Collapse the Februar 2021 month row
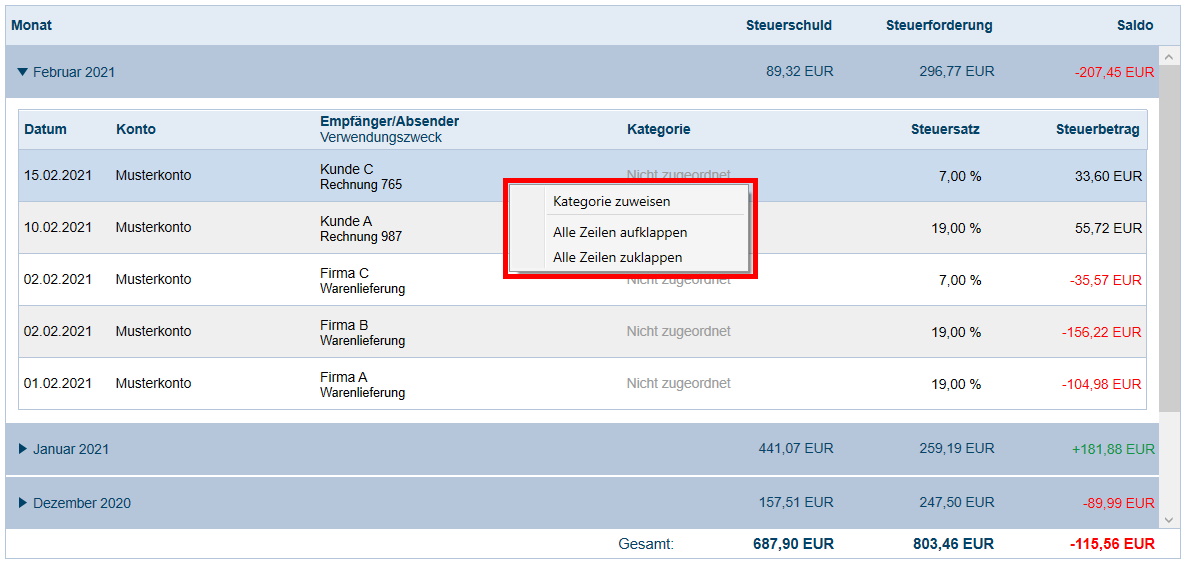Image resolution: width=1185 pixels, height=562 pixels. tap(23, 72)
